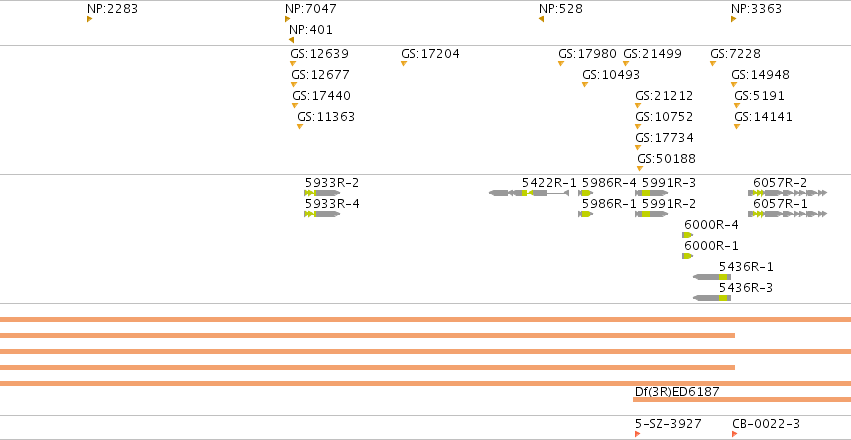Select the GS:17734 insertion marker
This screenshot has height=440, width=851.
click(x=638, y=148)
